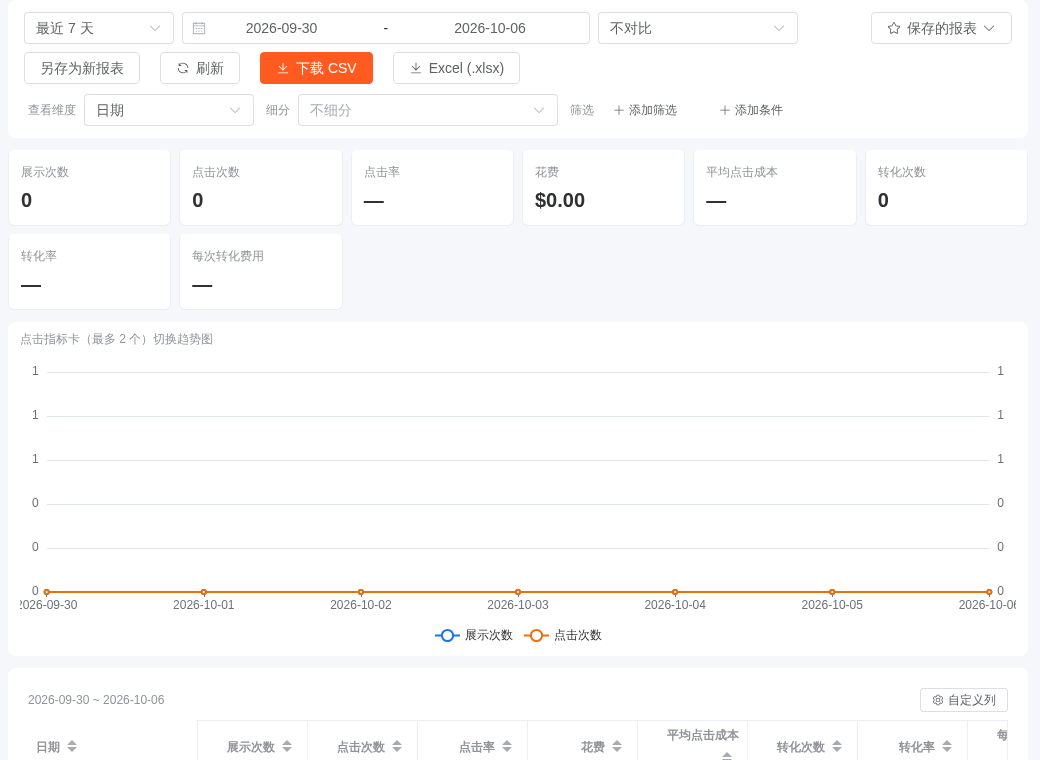
Task: Toggle 点击次数 series in chart legend
Action: point(562,635)
